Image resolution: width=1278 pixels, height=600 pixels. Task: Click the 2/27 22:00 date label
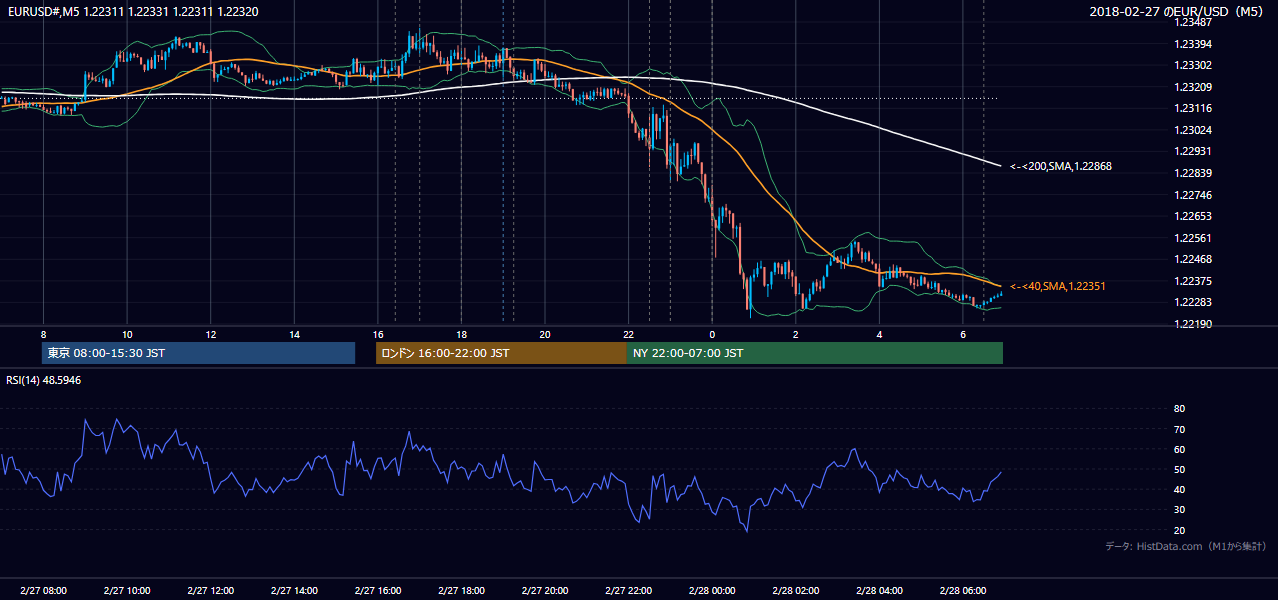tap(628, 590)
